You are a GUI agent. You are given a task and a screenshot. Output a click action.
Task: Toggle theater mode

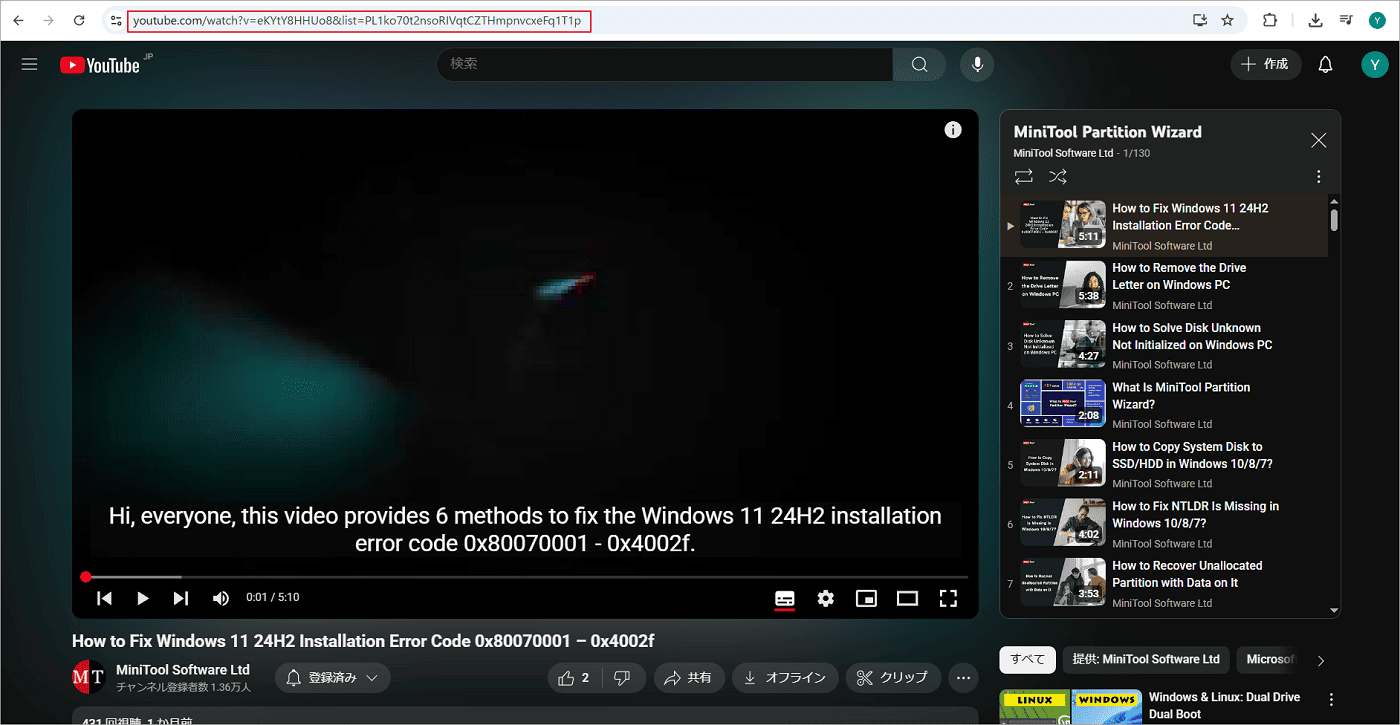(x=907, y=598)
